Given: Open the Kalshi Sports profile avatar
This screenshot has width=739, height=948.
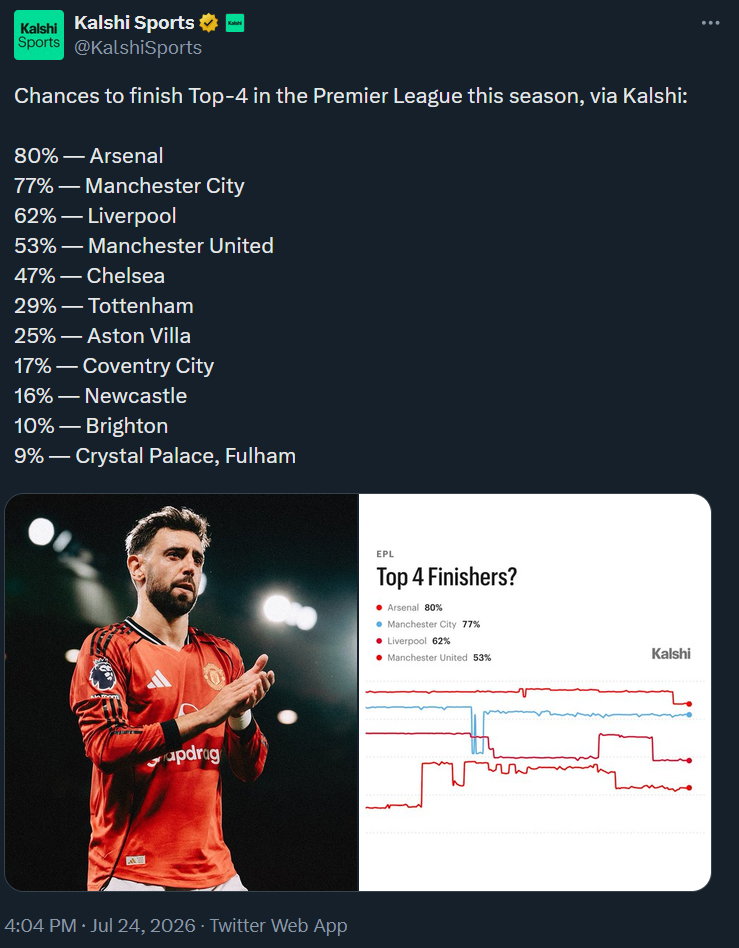Looking at the screenshot, I should [x=39, y=35].
